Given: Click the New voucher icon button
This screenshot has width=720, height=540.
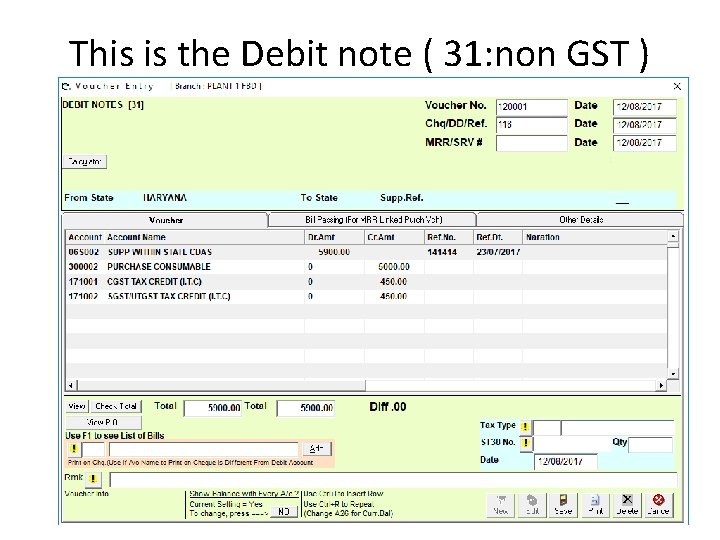Looking at the screenshot, I should 501,505.
